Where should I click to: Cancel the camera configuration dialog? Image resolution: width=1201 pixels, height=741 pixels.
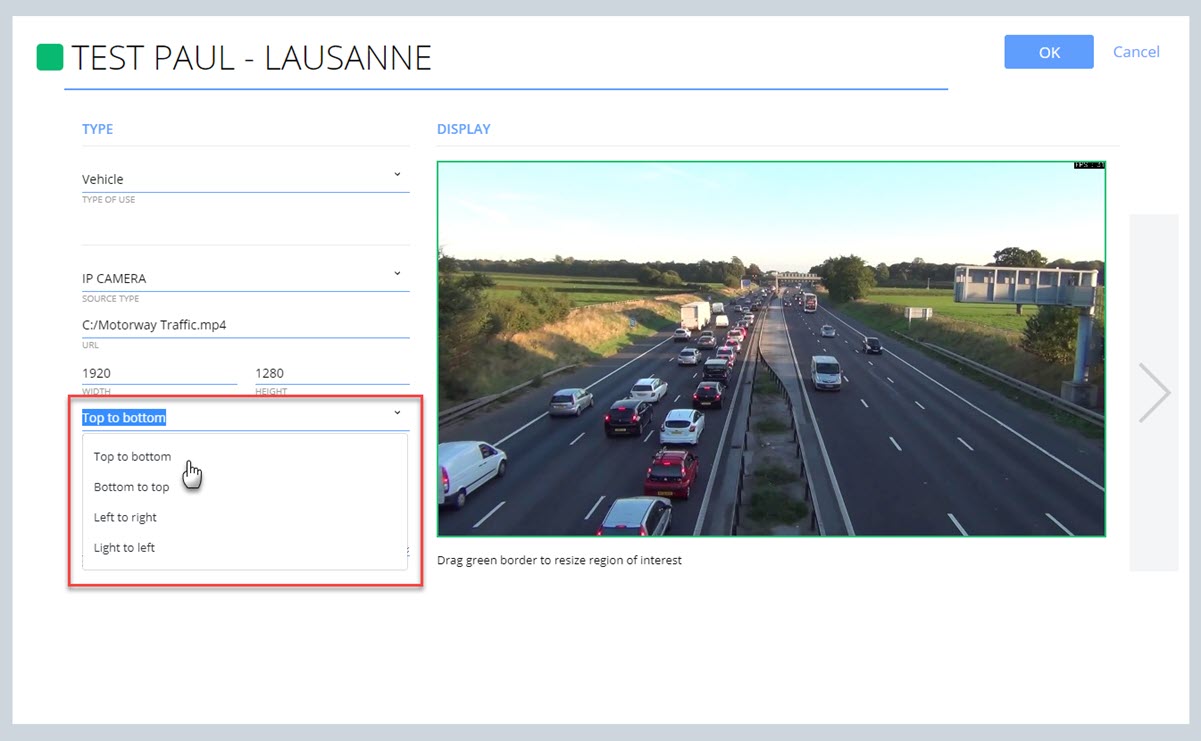(x=1136, y=52)
